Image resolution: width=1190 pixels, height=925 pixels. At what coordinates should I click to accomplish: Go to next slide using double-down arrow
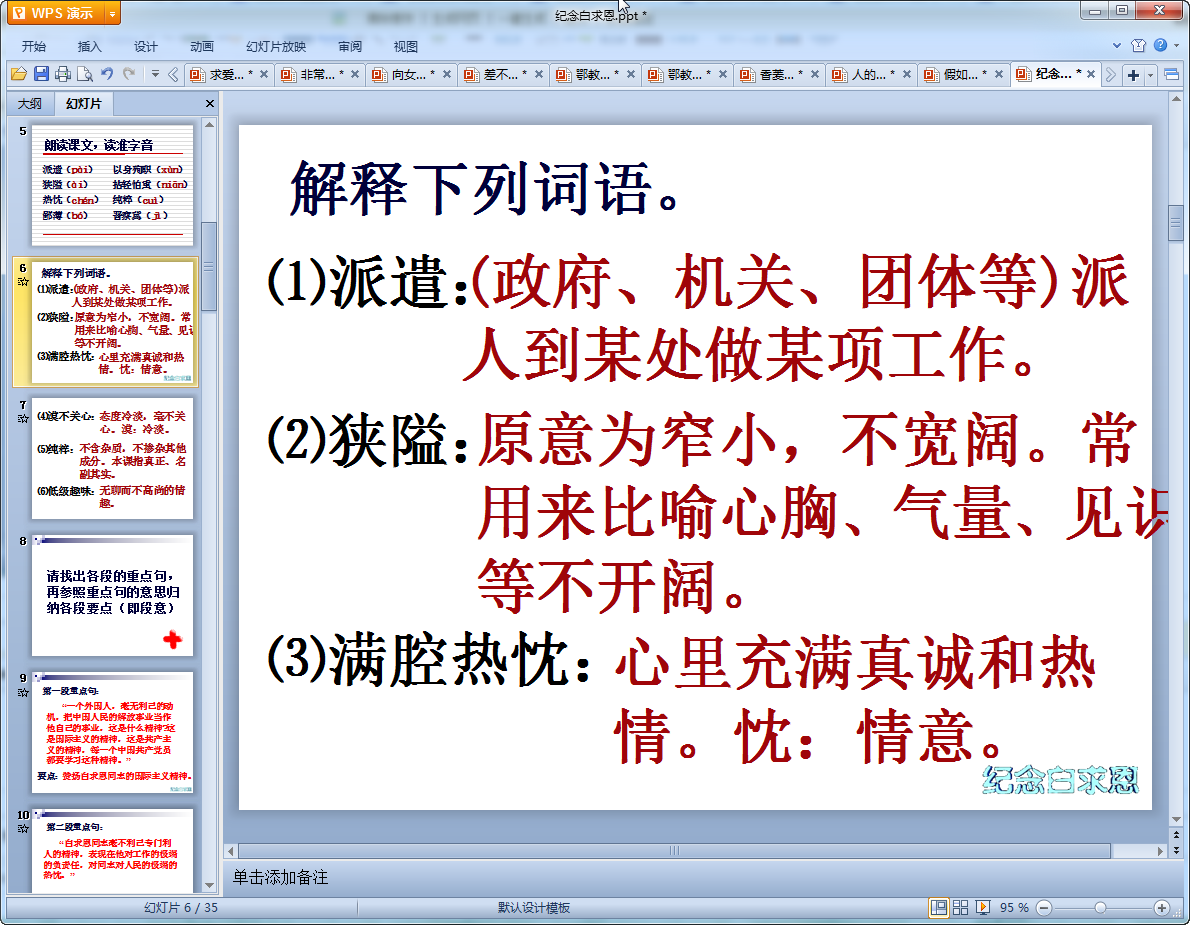pos(1176,851)
